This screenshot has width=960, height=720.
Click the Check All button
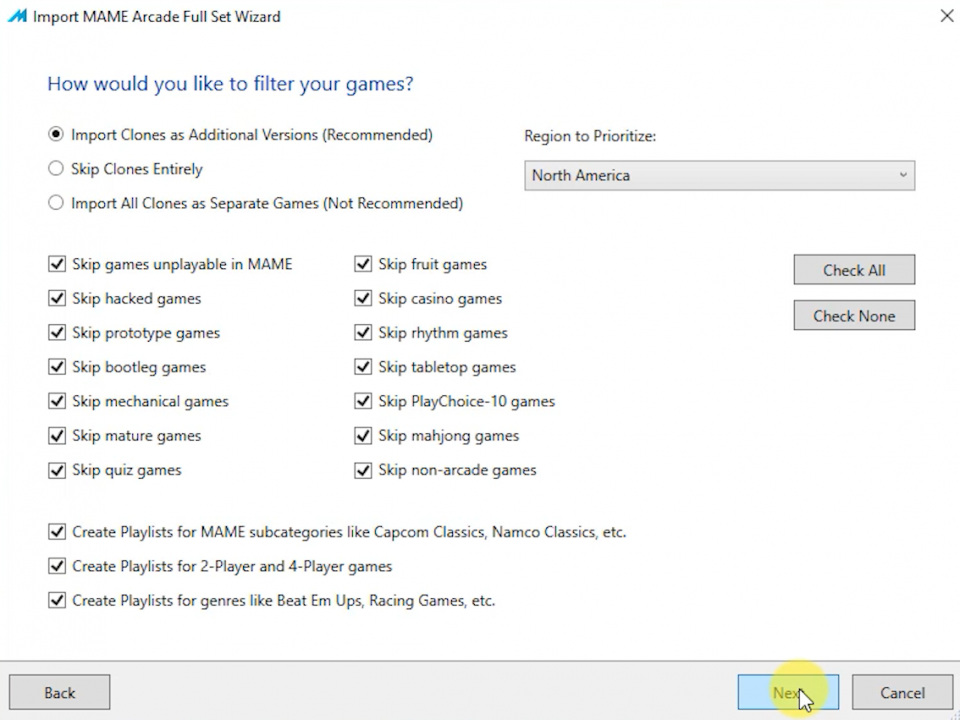click(853, 269)
